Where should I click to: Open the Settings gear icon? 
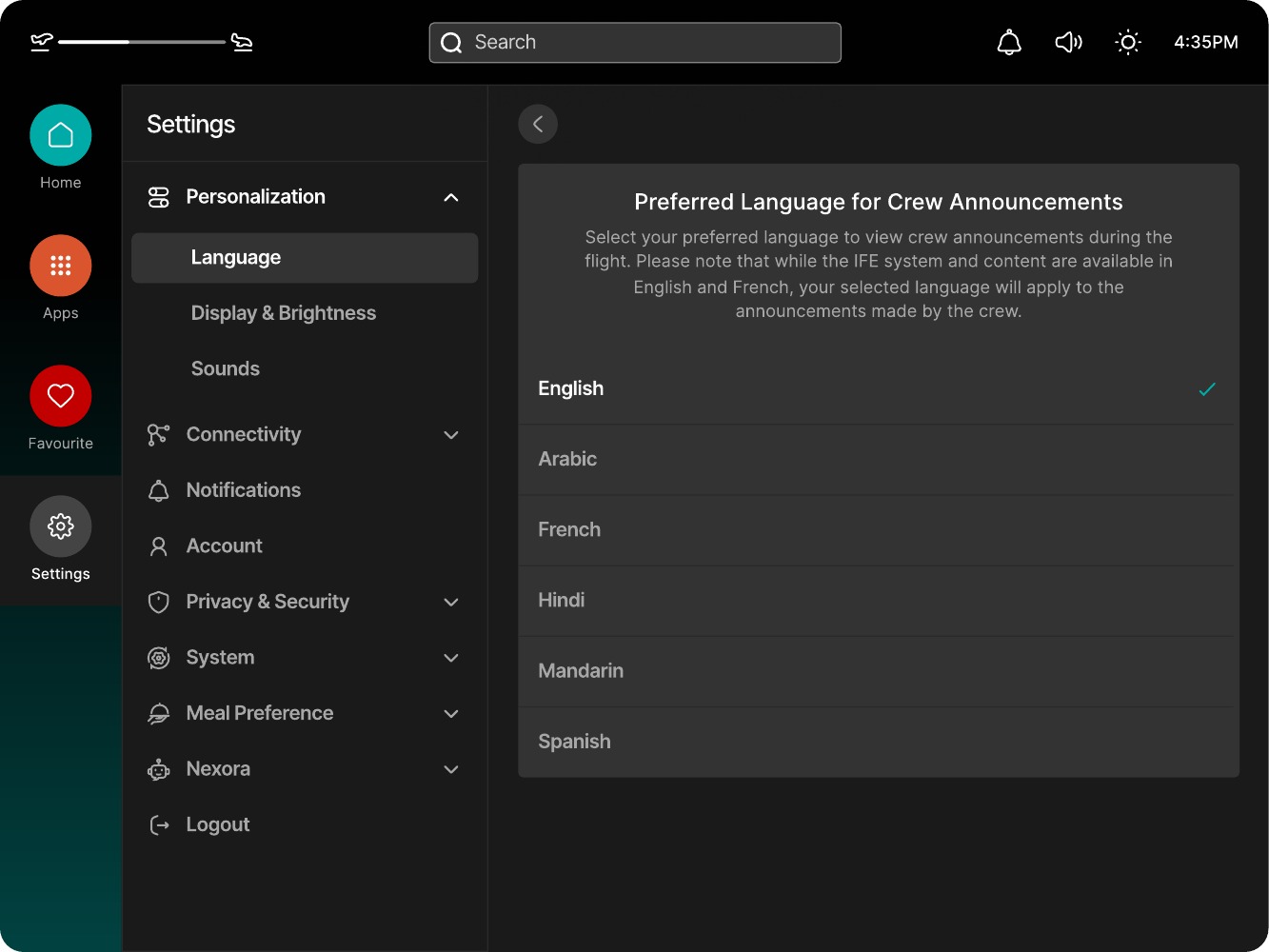[x=61, y=526]
